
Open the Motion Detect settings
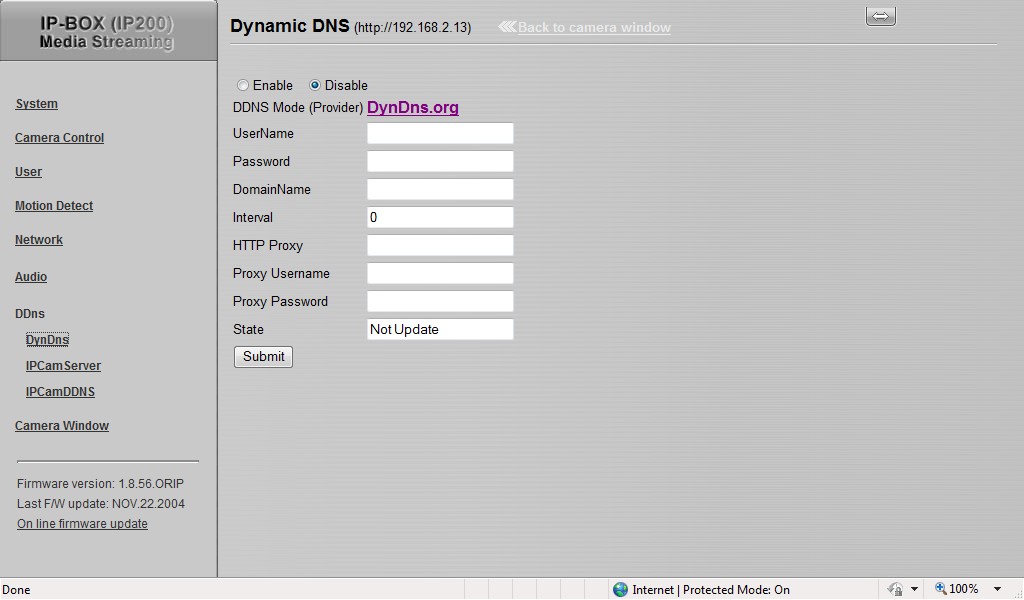(x=54, y=206)
